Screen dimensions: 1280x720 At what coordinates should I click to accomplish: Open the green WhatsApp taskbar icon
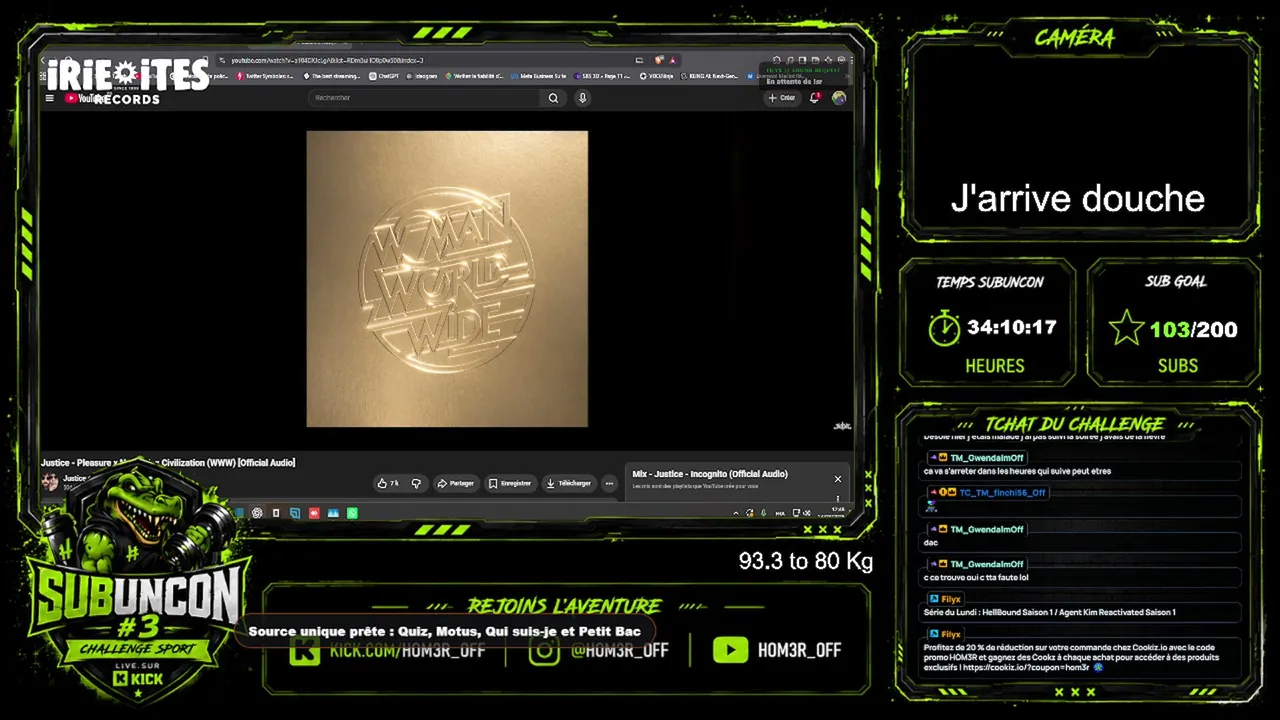[352, 513]
